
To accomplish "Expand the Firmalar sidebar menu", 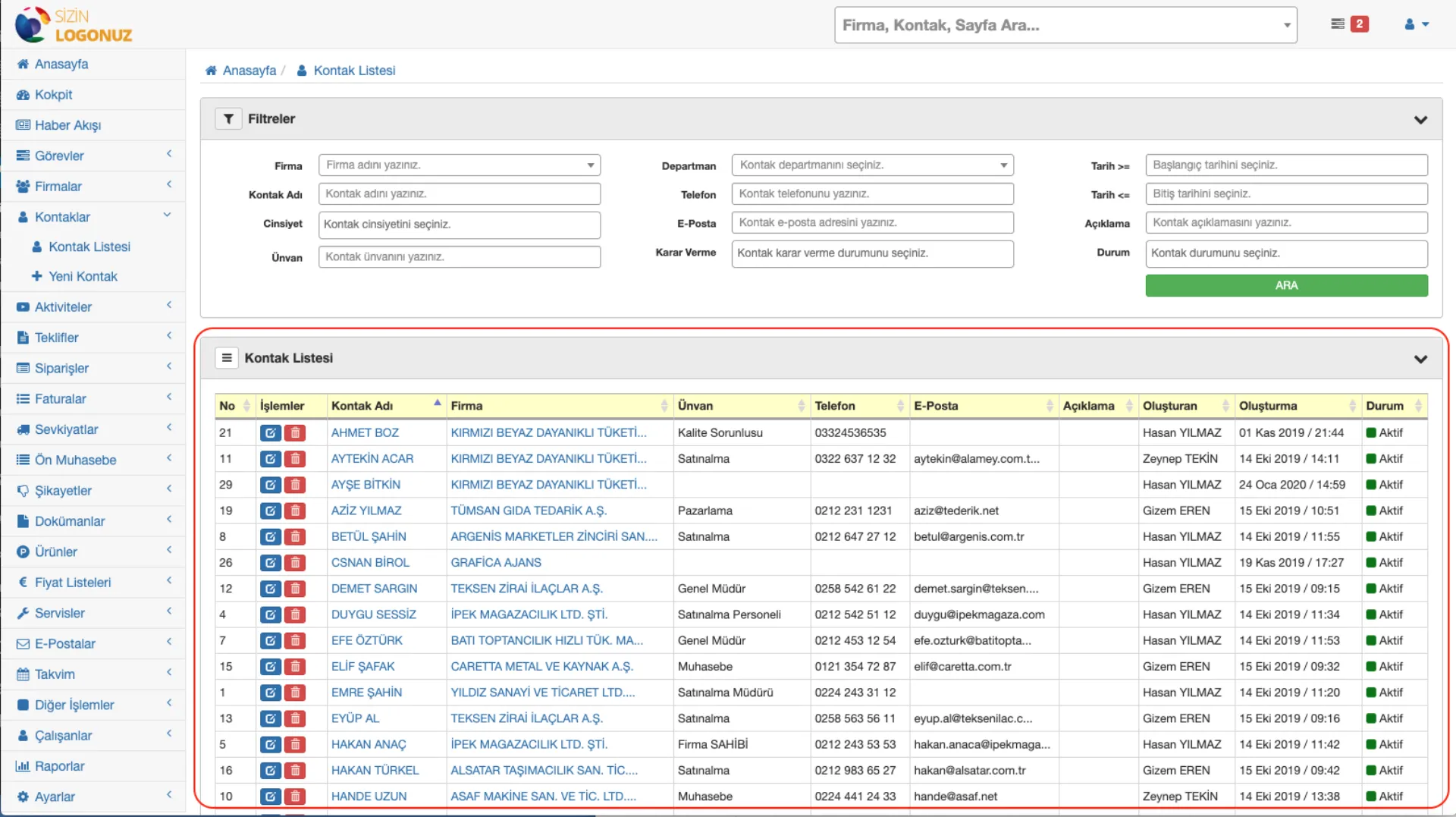I will 93,187.
